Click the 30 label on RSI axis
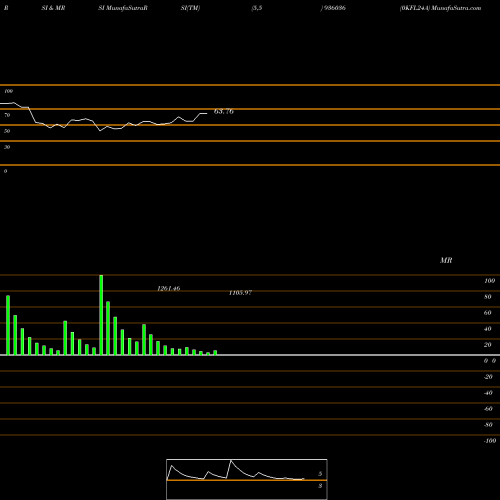500x500 pixels. pos(7,147)
